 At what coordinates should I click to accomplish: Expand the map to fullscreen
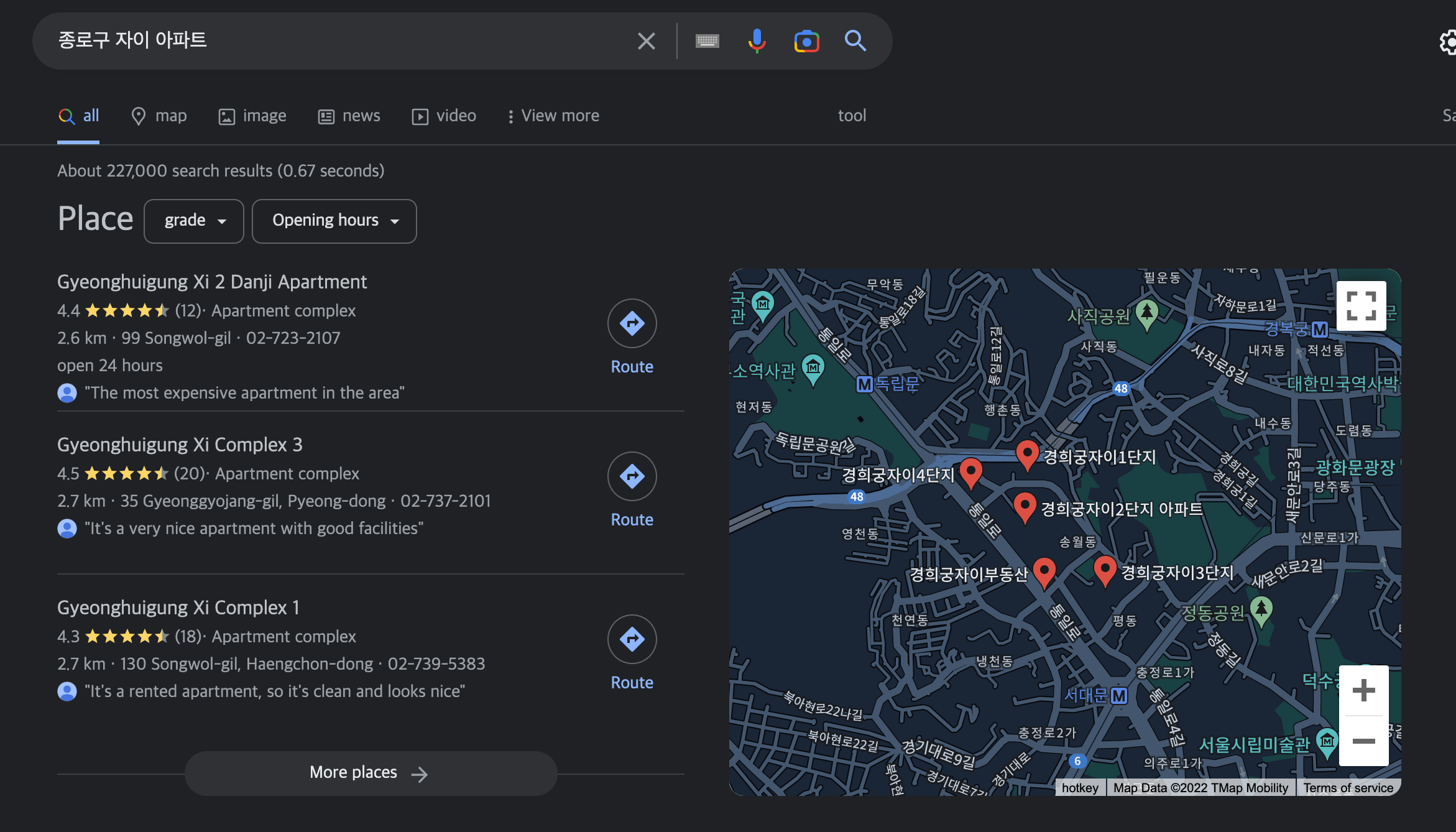click(1361, 305)
